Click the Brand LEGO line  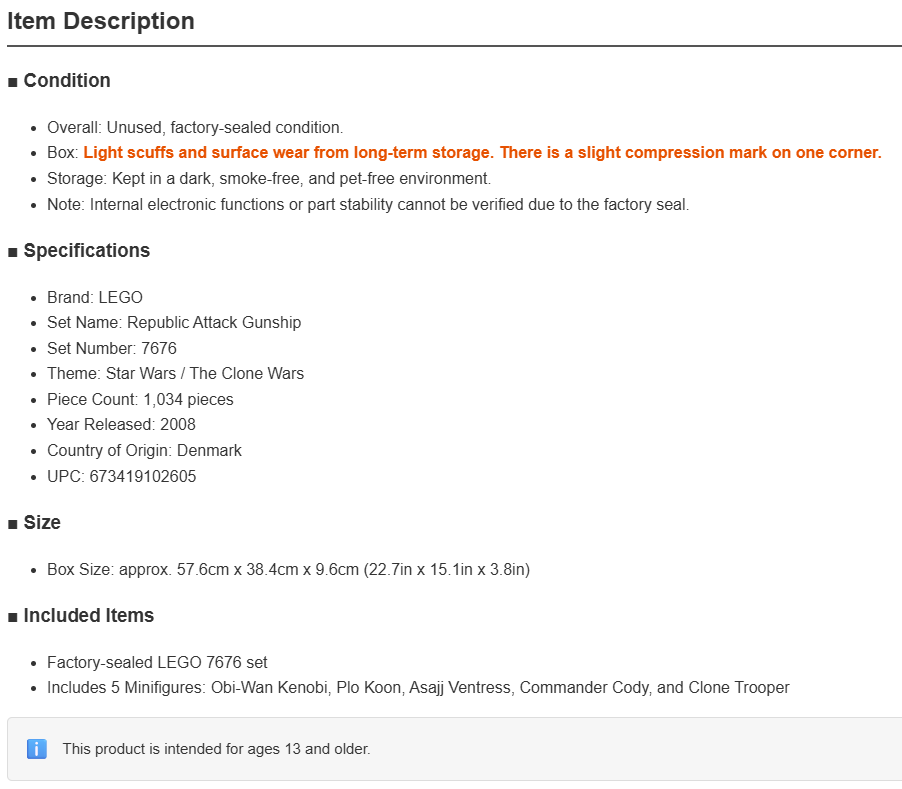95,297
